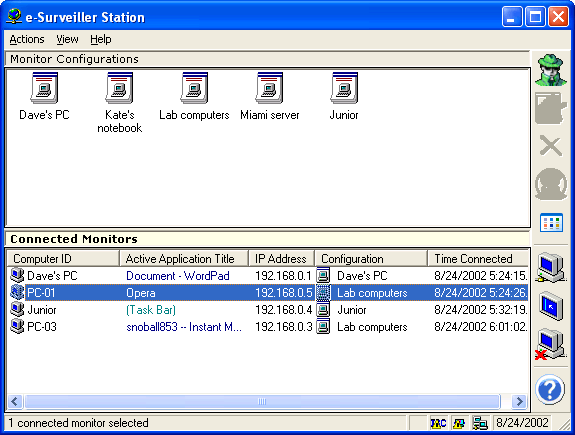This screenshot has width=575, height=435.
Task: Sort by IP Address column header
Action: click(x=281, y=259)
